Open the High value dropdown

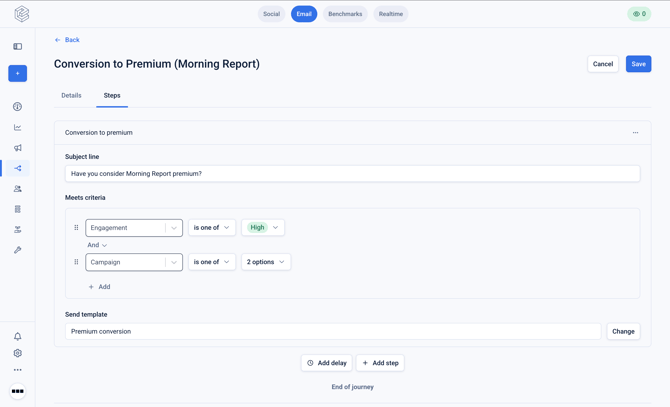tap(263, 228)
